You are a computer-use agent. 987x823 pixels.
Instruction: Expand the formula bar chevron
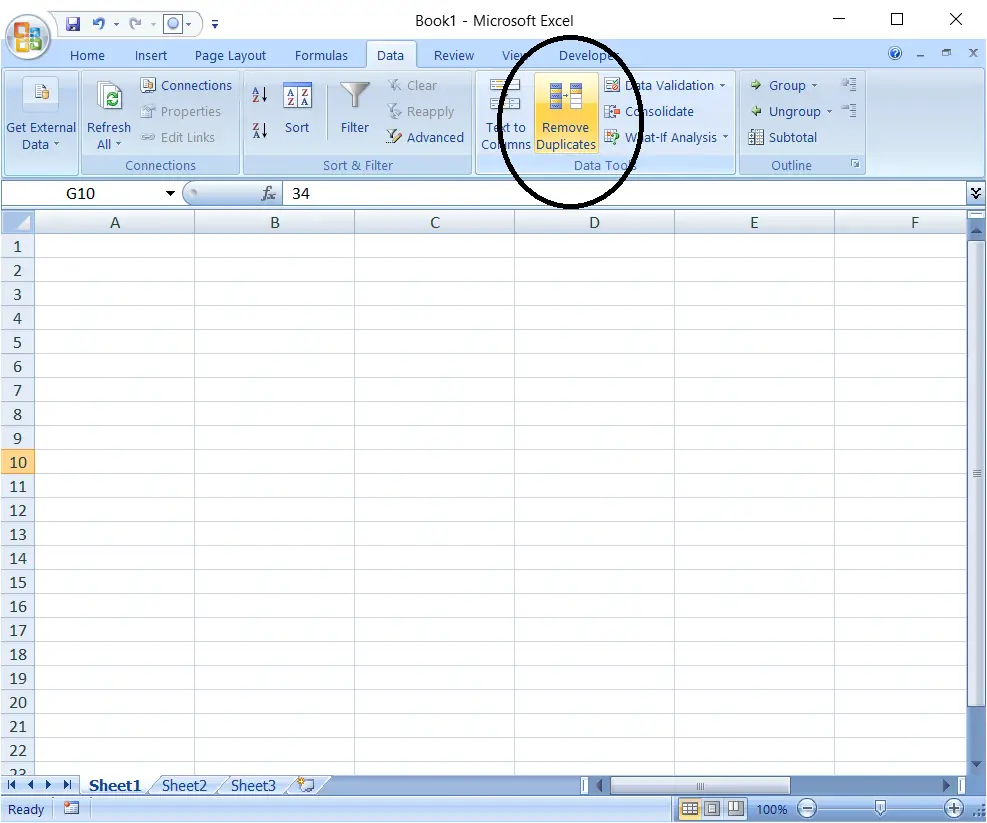pyautogui.click(x=976, y=193)
